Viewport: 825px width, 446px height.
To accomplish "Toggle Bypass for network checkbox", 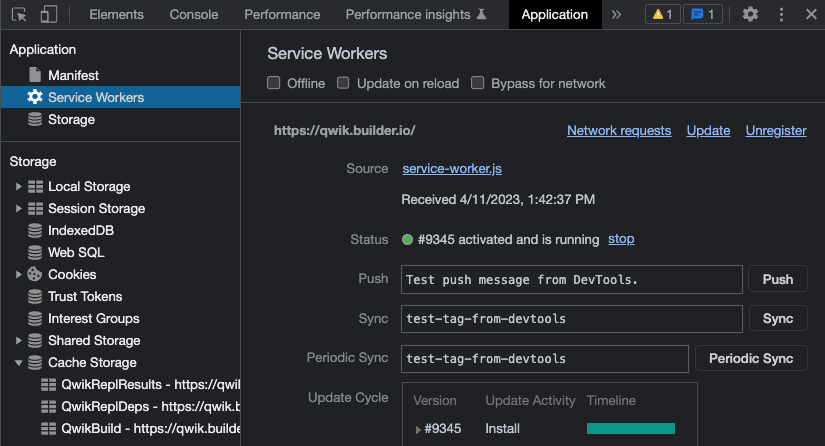I will pyautogui.click(x=478, y=84).
